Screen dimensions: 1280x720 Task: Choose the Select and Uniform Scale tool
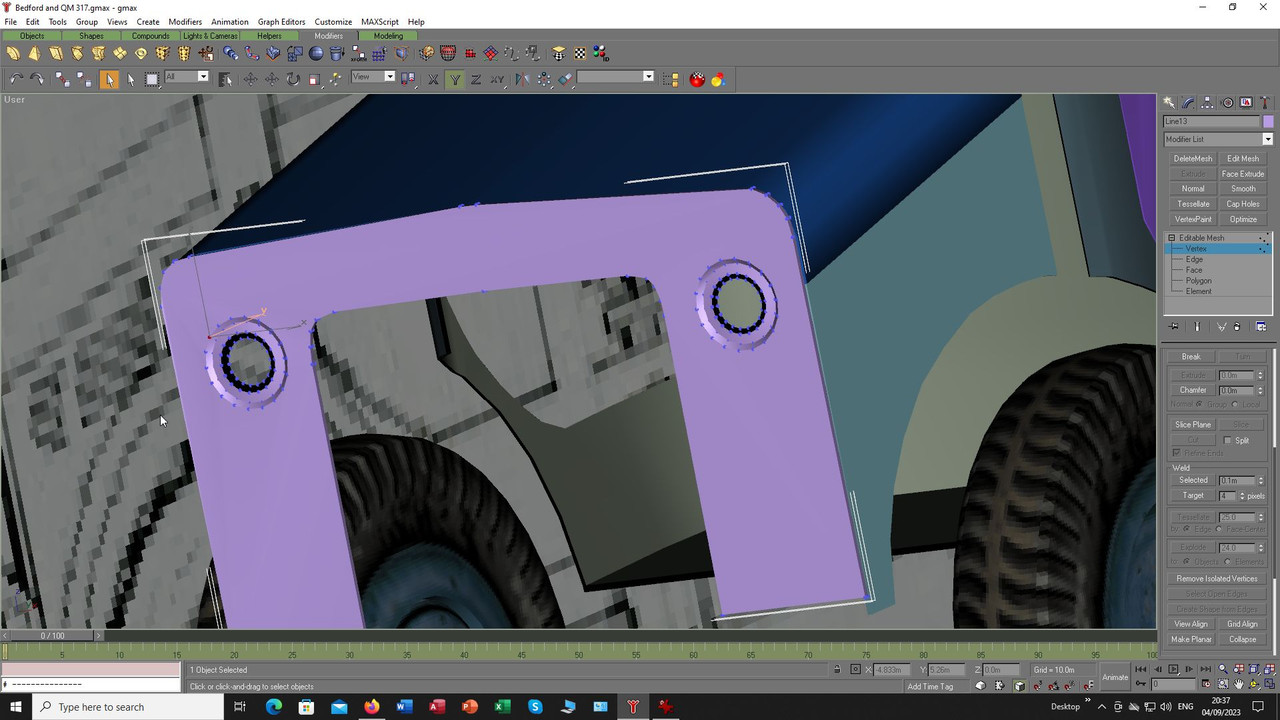(x=314, y=79)
